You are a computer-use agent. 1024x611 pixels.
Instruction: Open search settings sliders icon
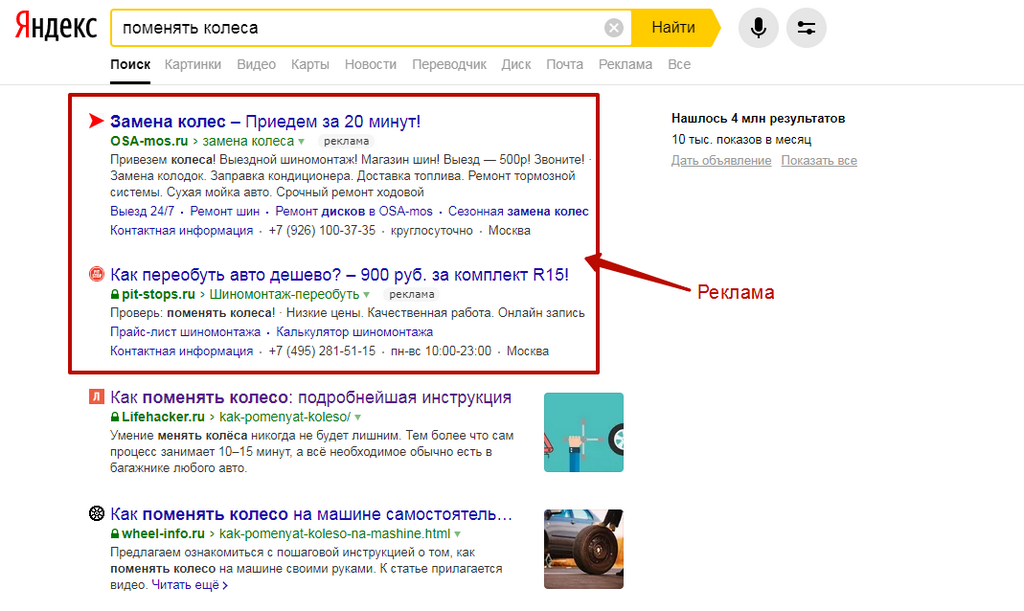point(807,28)
